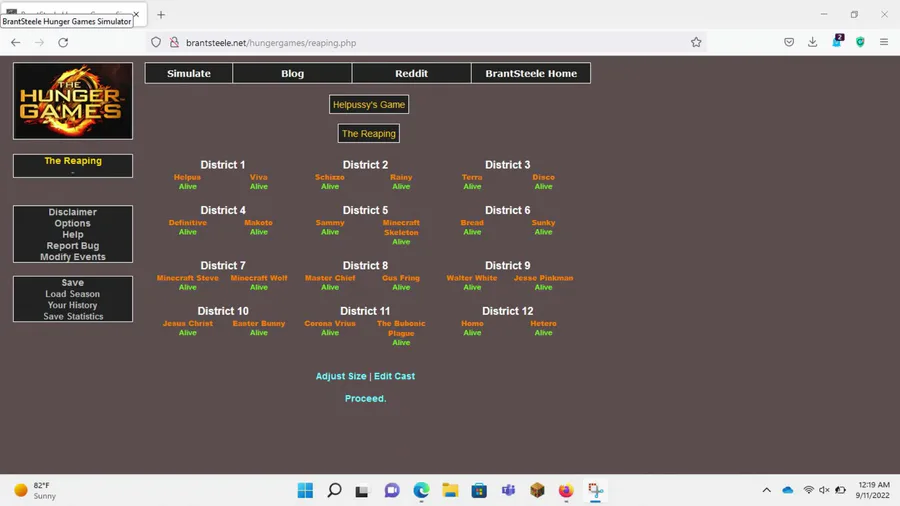
Task: Open Microsoft Edge from taskbar
Action: click(x=421, y=490)
